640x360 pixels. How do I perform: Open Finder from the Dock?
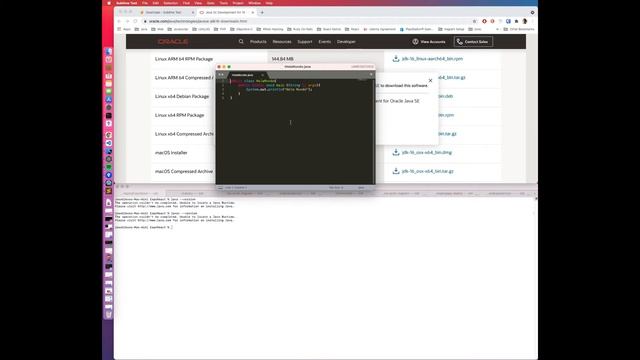tap(109, 51)
